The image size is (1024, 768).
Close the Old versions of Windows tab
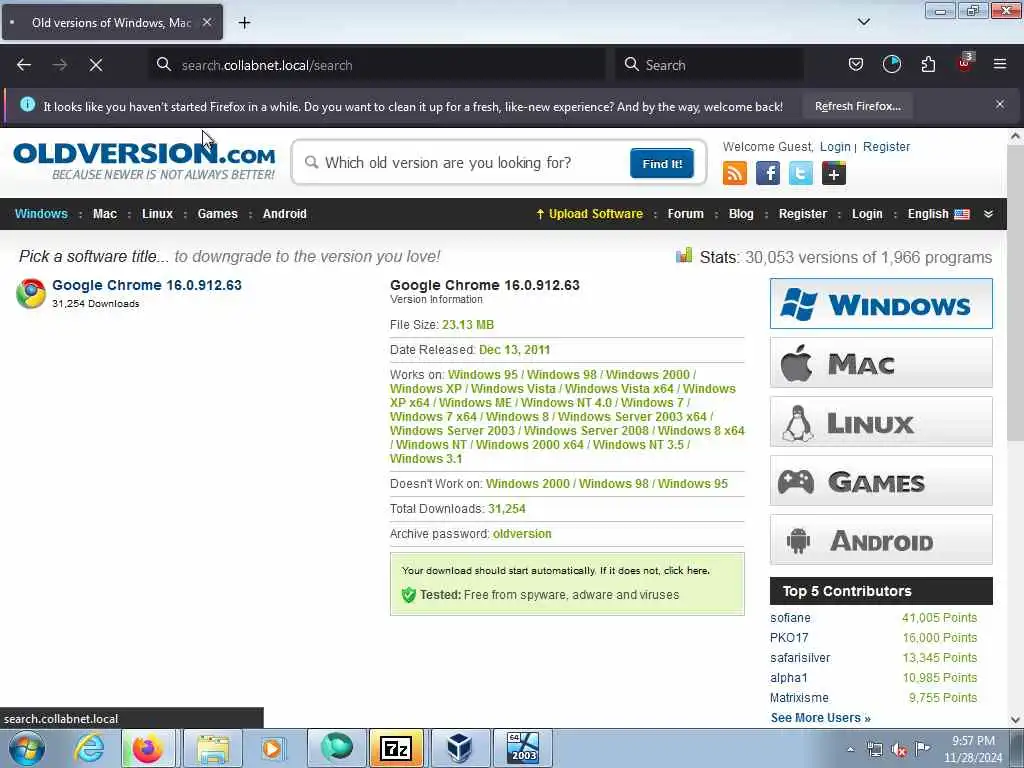pos(206,22)
